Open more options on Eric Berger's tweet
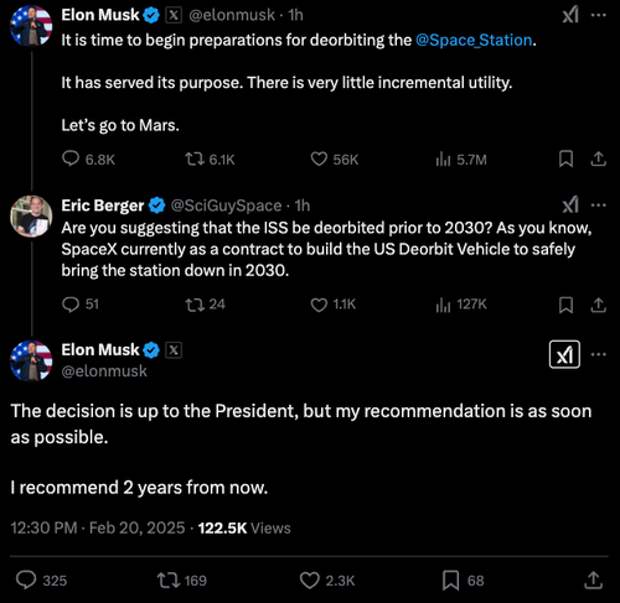620x603 pixels. (598, 205)
